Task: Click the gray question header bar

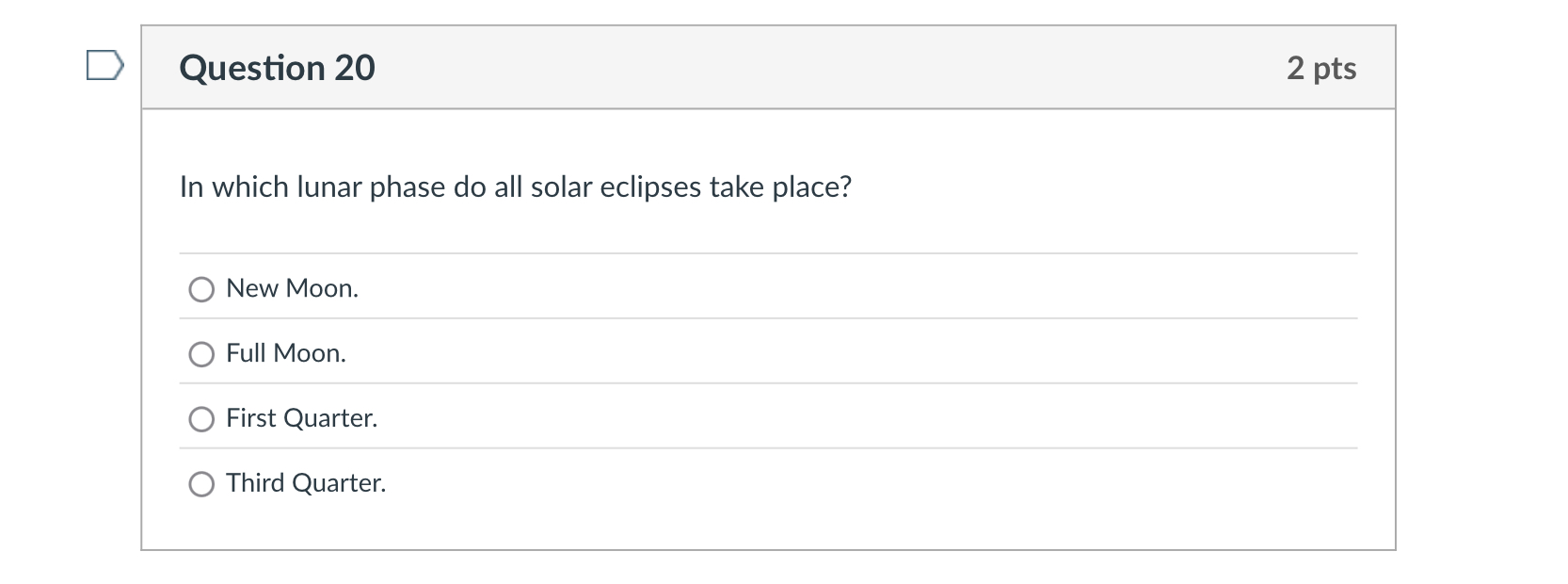Action: [x=768, y=67]
